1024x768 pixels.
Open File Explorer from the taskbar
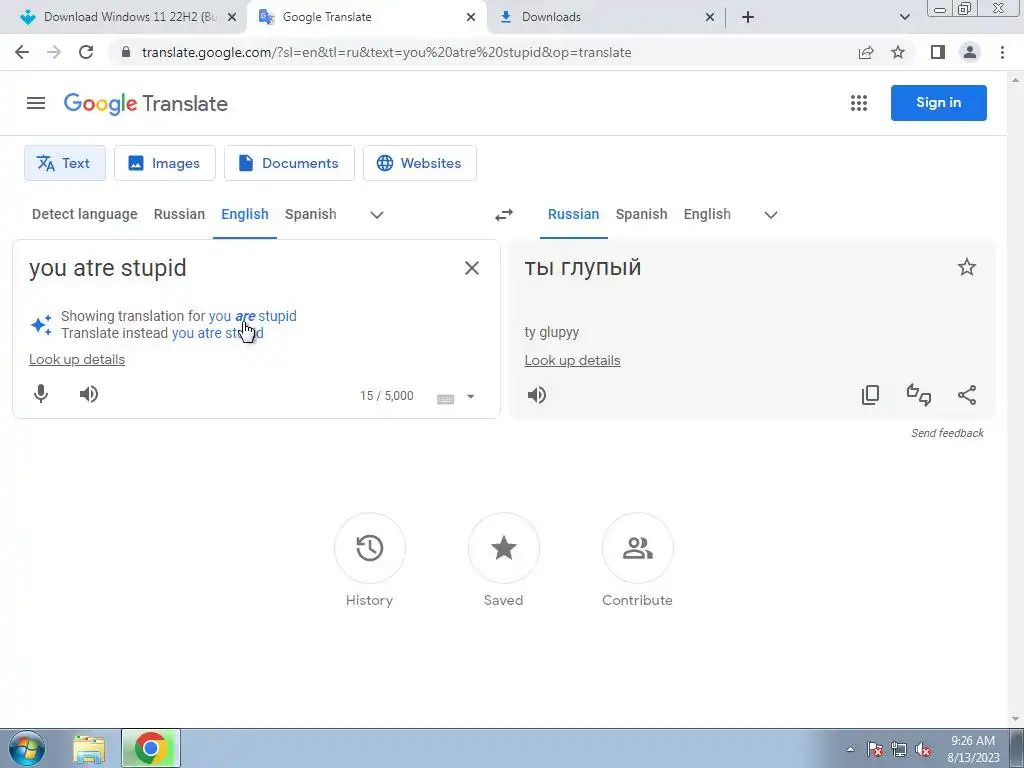(x=89, y=749)
